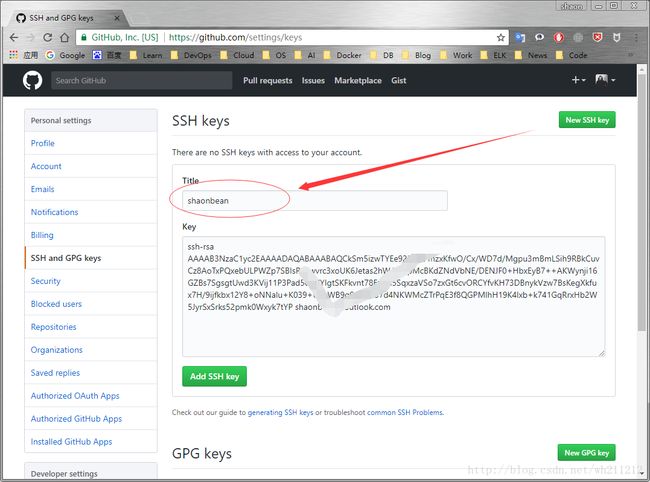Screen dimensions: 650x482
Task: Open the generating SSH keys guide link
Action: 280,412
